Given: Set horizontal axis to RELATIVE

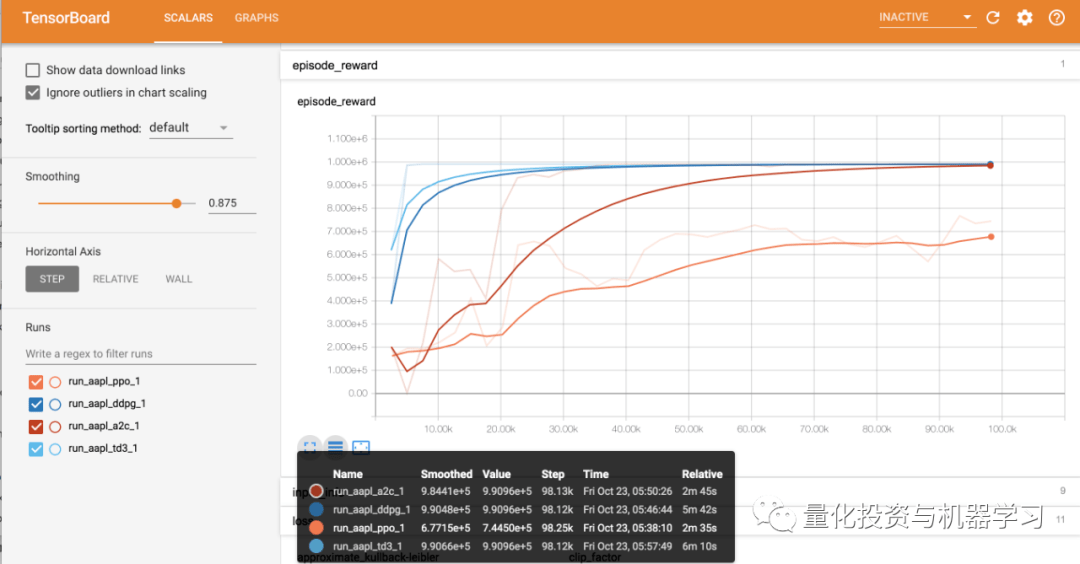Looking at the screenshot, I should tap(115, 279).
